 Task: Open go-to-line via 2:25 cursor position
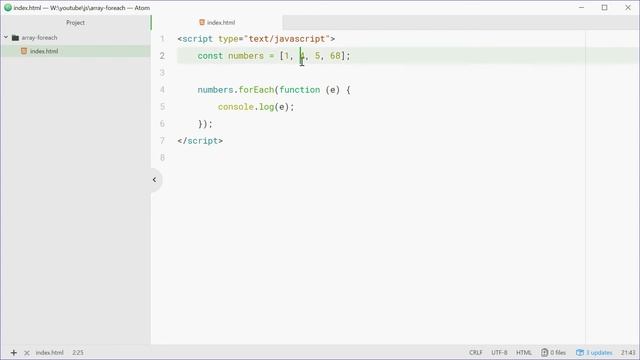coord(78,353)
